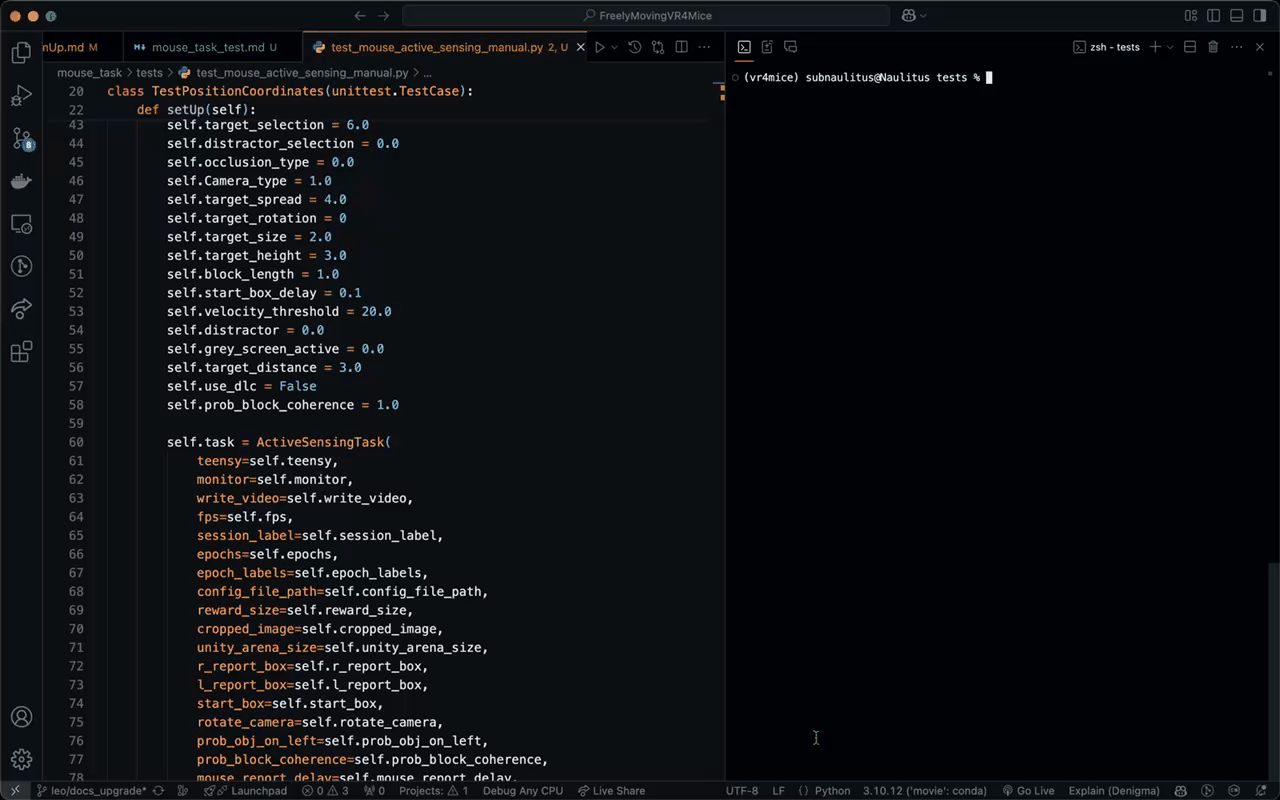The height and width of the screenshot is (800, 1280).
Task: Kill the terminal with trash icon
Action: 1213,47
